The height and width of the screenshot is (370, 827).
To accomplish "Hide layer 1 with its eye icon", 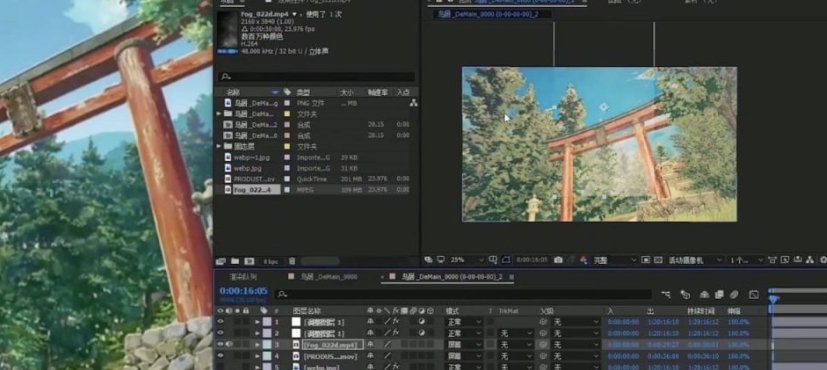I will click(220, 322).
